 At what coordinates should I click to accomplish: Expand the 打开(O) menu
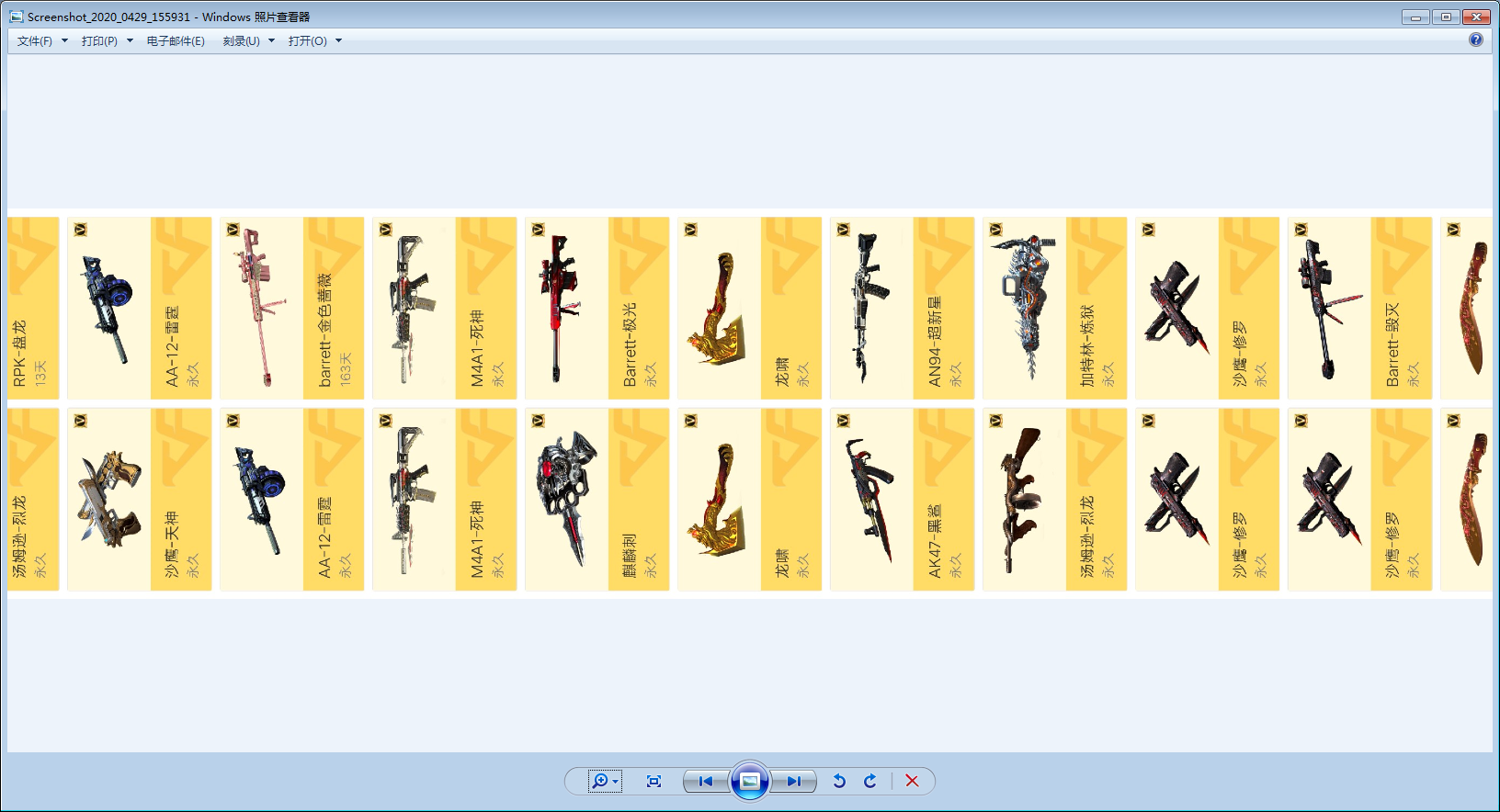pos(314,40)
